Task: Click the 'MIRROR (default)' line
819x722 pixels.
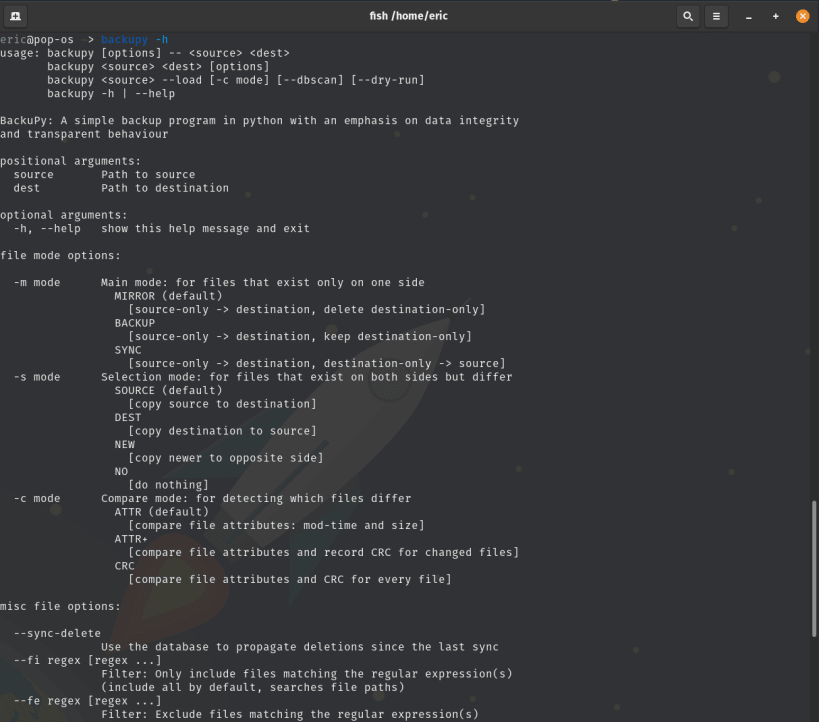Action: tap(168, 296)
